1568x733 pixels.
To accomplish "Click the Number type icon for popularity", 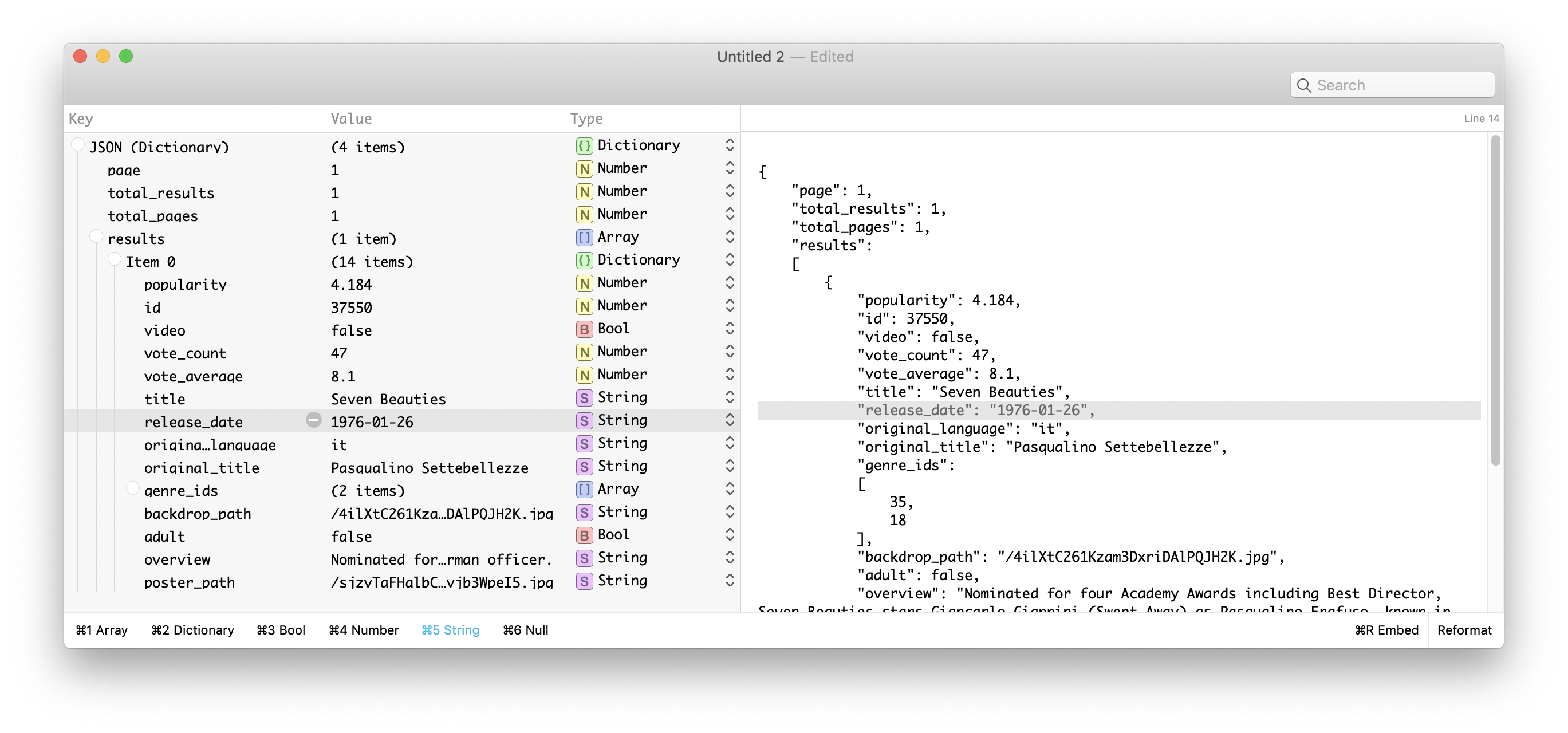I will pyautogui.click(x=584, y=283).
